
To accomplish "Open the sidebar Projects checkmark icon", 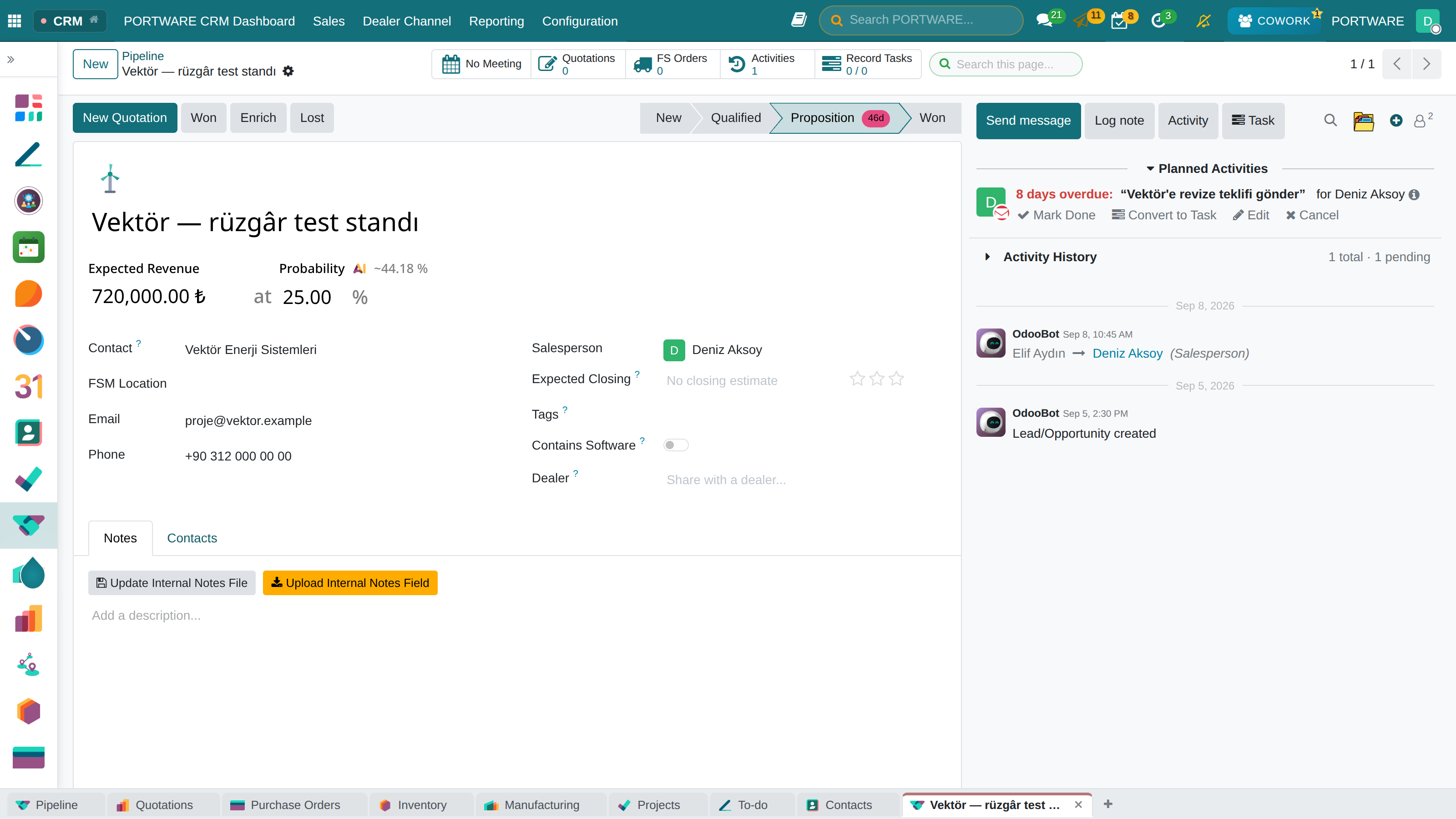I will click(28, 479).
